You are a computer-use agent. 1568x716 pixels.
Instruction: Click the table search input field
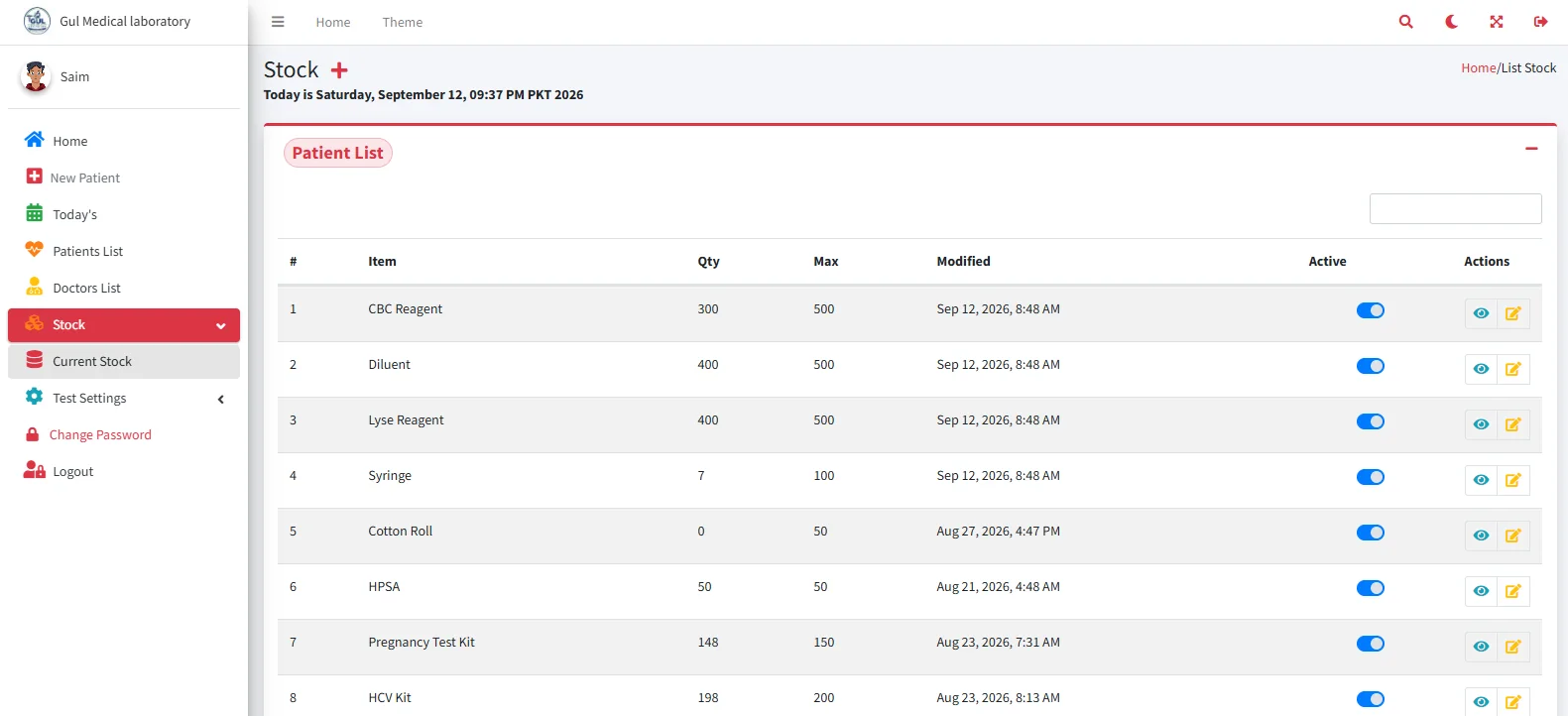pyautogui.click(x=1455, y=208)
